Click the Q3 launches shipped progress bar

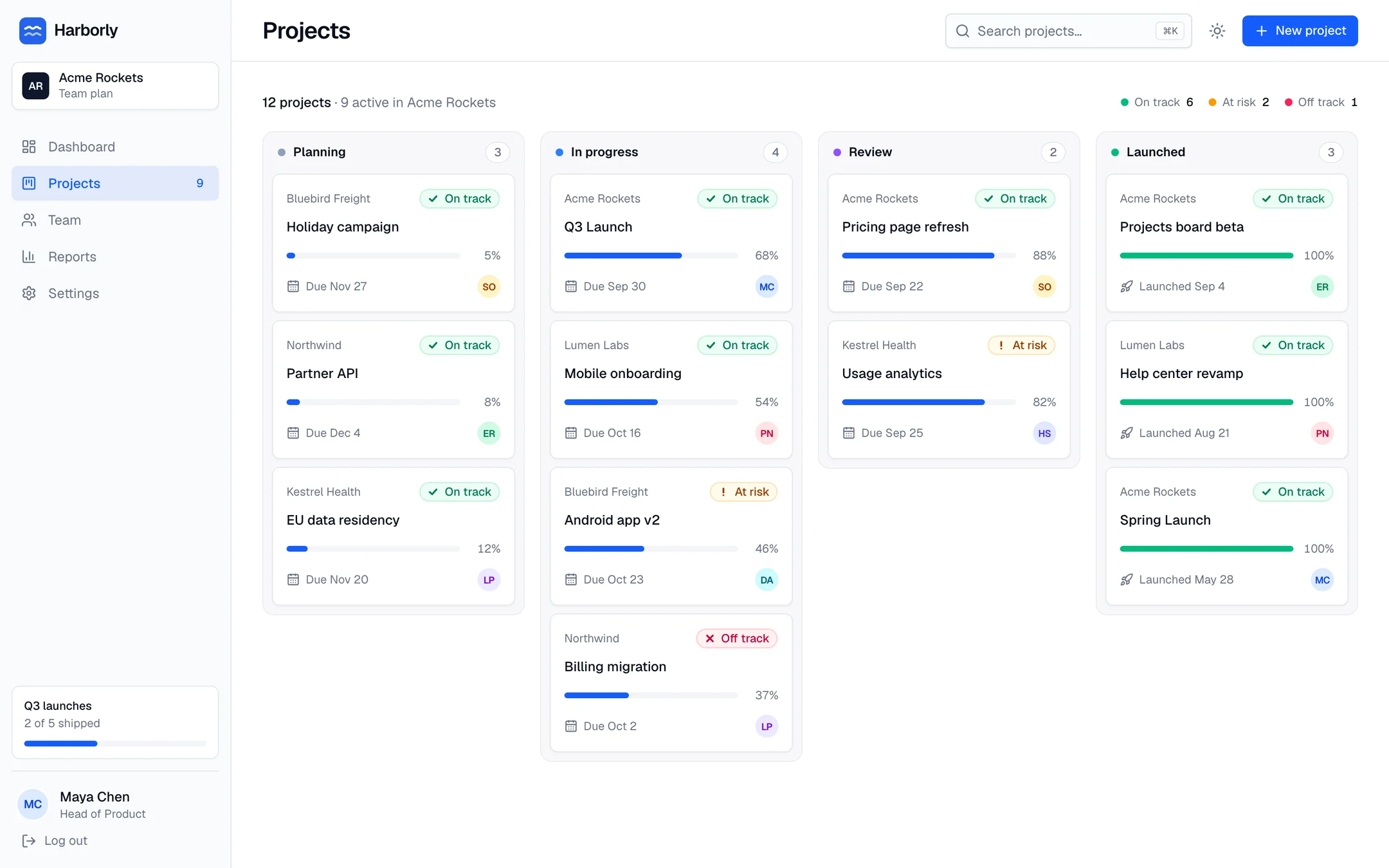(115, 743)
